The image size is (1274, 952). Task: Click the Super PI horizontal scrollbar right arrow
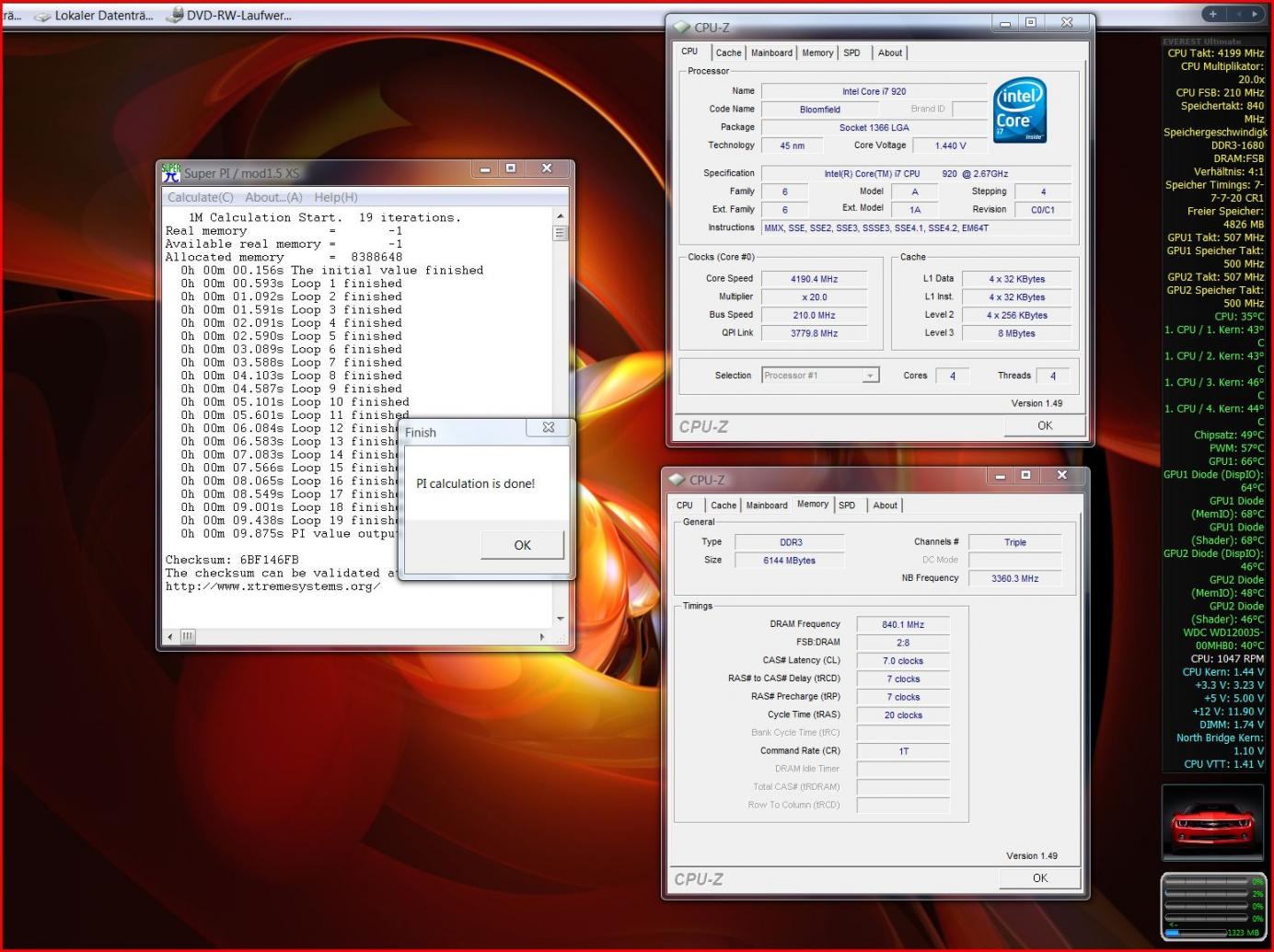[x=542, y=636]
